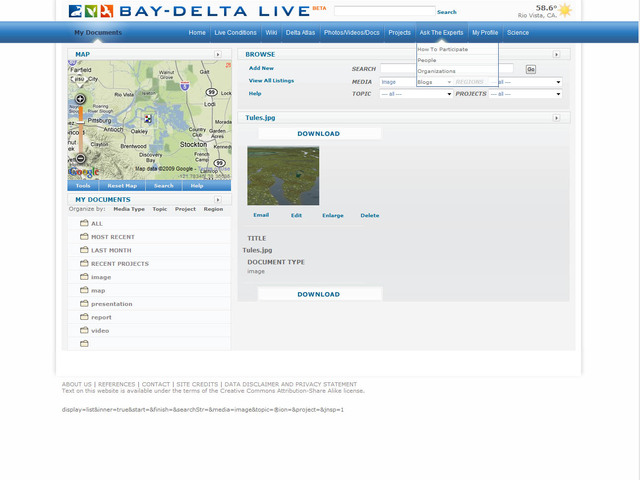Open the Projects menu
The image size is (640, 480).
(399, 33)
